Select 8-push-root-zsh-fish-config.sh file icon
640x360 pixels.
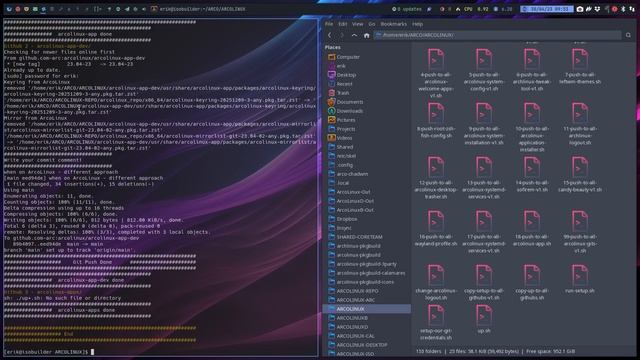pyautogui.click(x=436, y=113)
